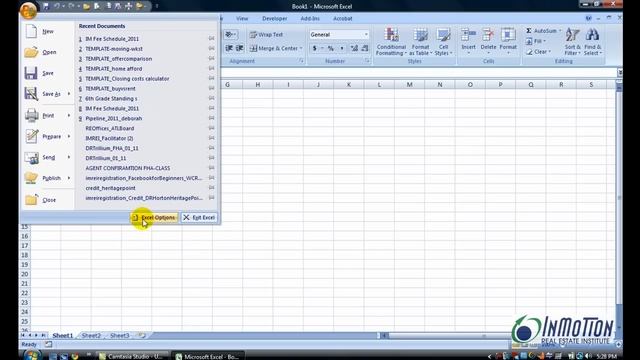This screenshot has height=360, width=640.
Task: Open Find & Select dropdown
Action: [x=593, y=42]
